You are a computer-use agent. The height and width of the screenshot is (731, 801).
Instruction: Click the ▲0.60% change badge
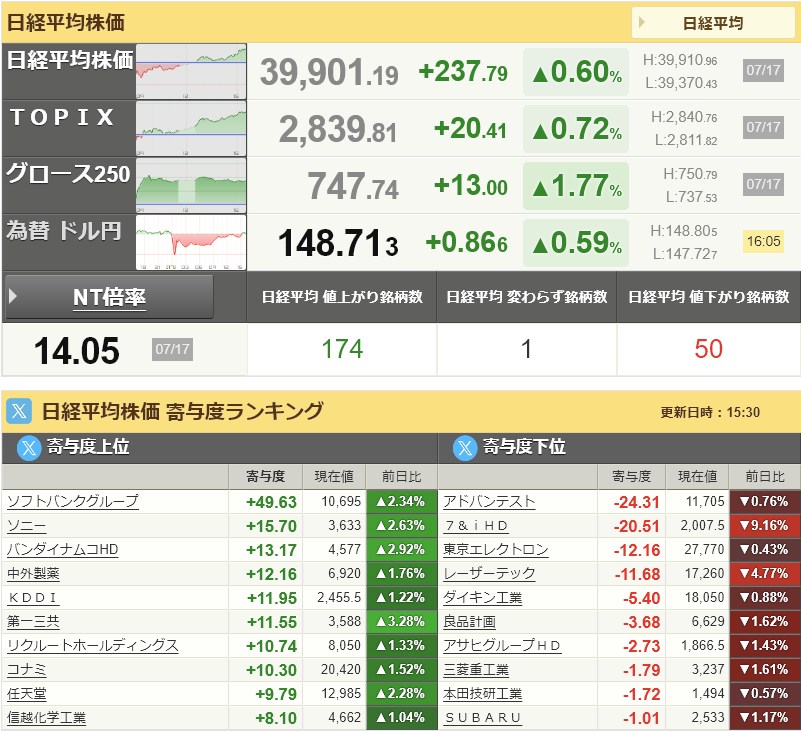pos(576,72)
